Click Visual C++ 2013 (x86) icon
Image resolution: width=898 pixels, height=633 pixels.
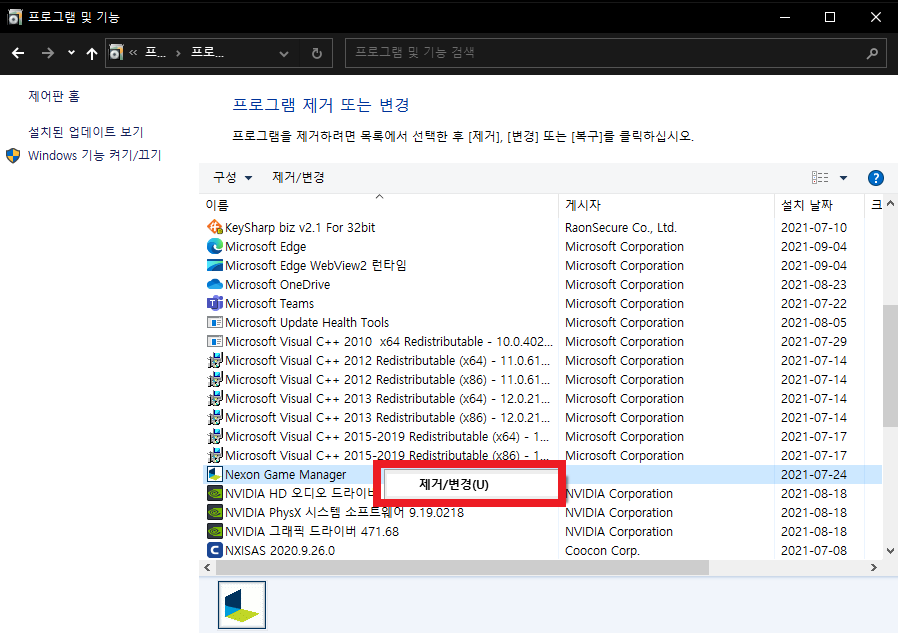click(x=215, y=417)
